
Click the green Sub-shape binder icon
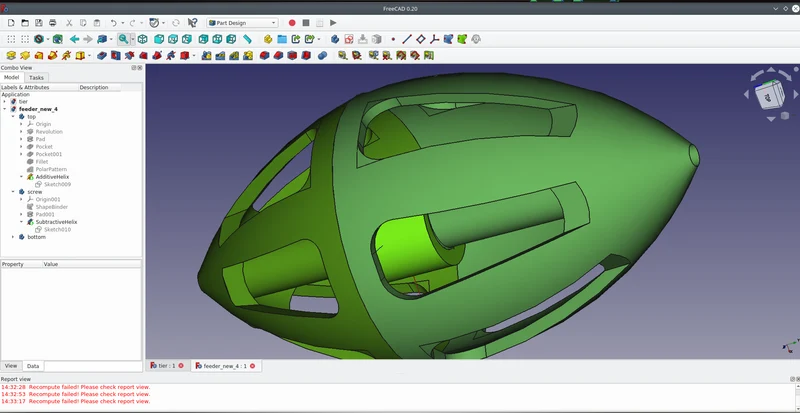(462, 39)
